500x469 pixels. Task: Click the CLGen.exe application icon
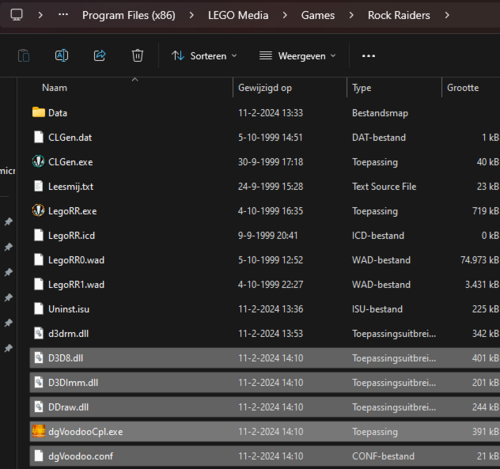38,162
